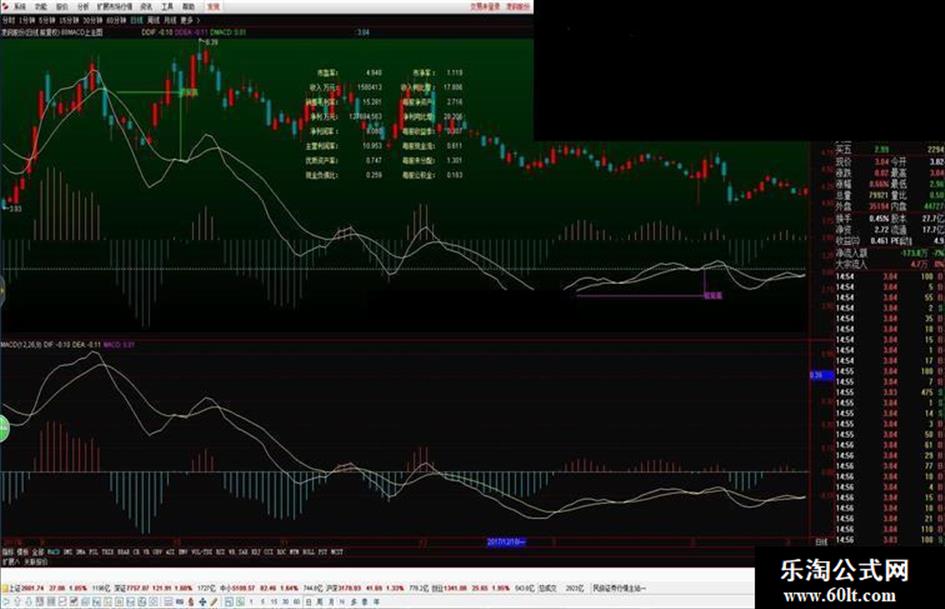Click the red 发现 menu item

click(213, 7)
